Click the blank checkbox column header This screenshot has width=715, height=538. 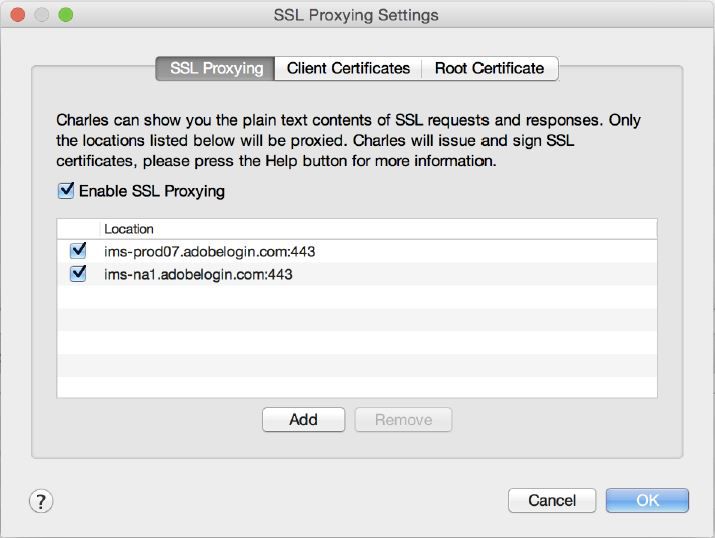(x=78, y=229)
